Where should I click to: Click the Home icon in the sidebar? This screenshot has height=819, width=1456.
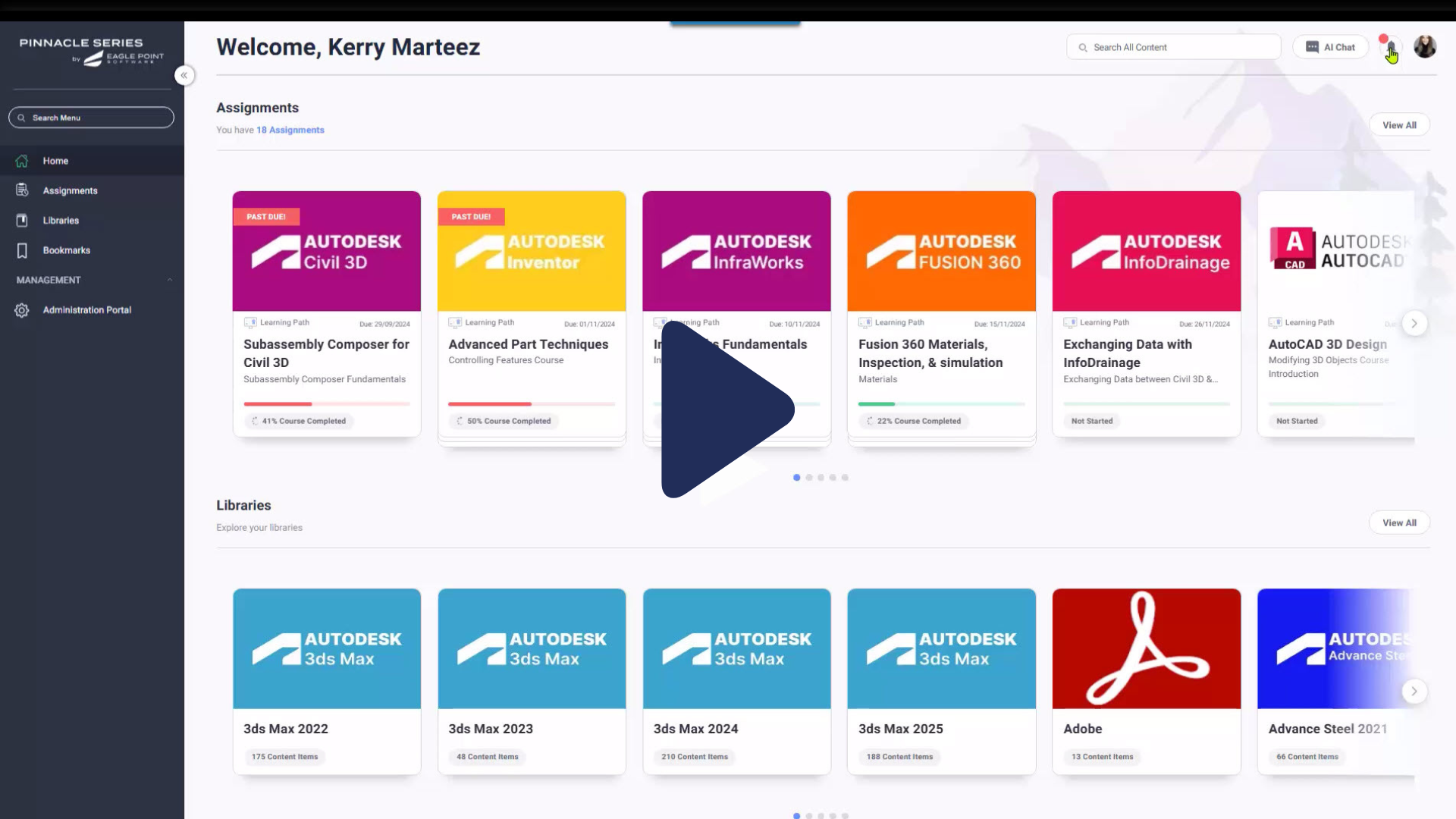pos(22,161)
